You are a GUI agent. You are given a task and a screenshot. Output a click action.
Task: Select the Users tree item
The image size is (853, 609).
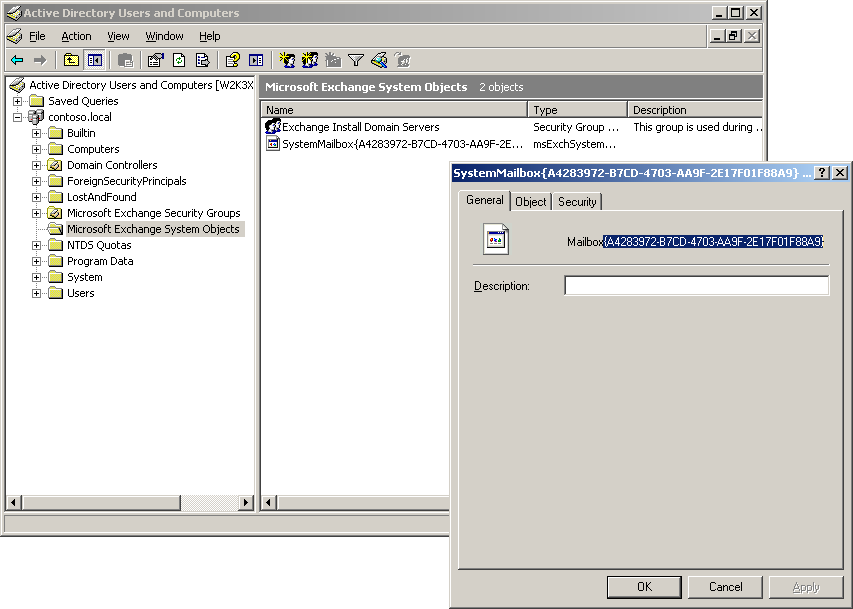pos(81,293)
